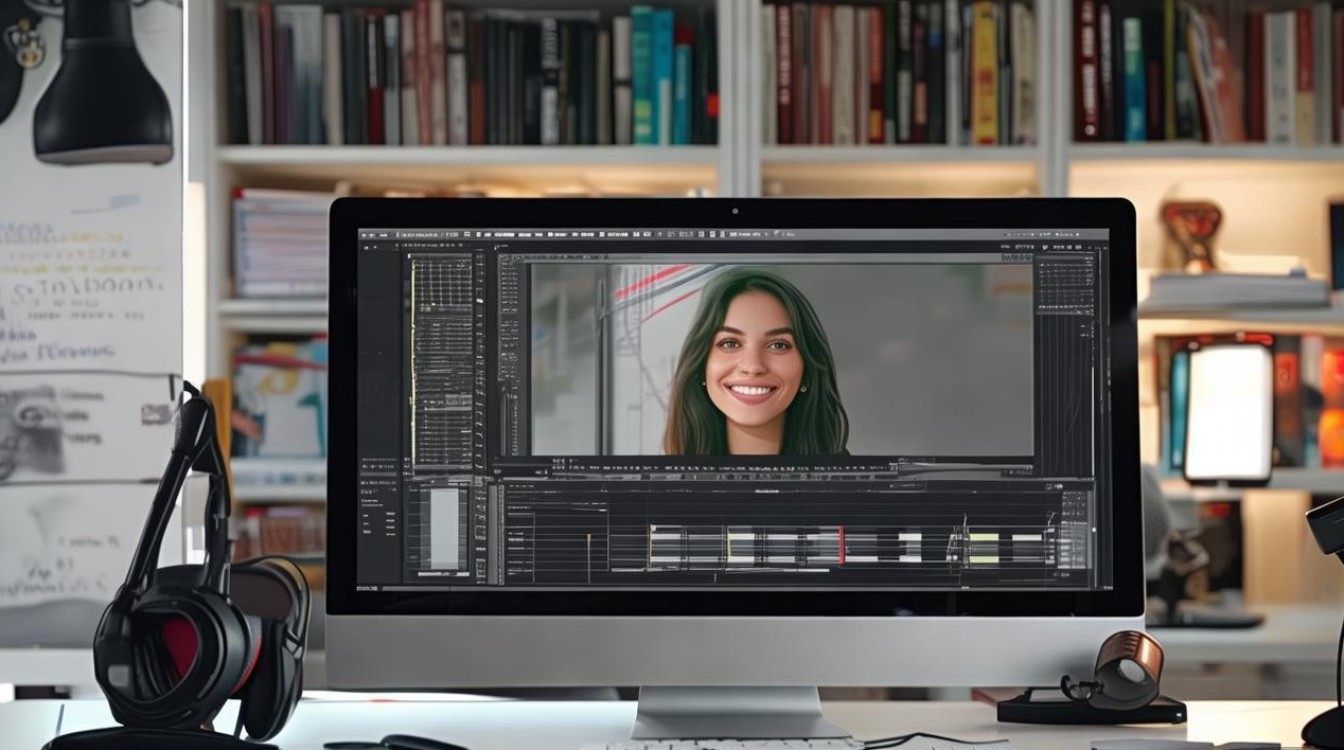Click the horizontal scrollbar beneath the timeline clips
The width and height of the screenshot is (1344, 750).
coord(720,570)
